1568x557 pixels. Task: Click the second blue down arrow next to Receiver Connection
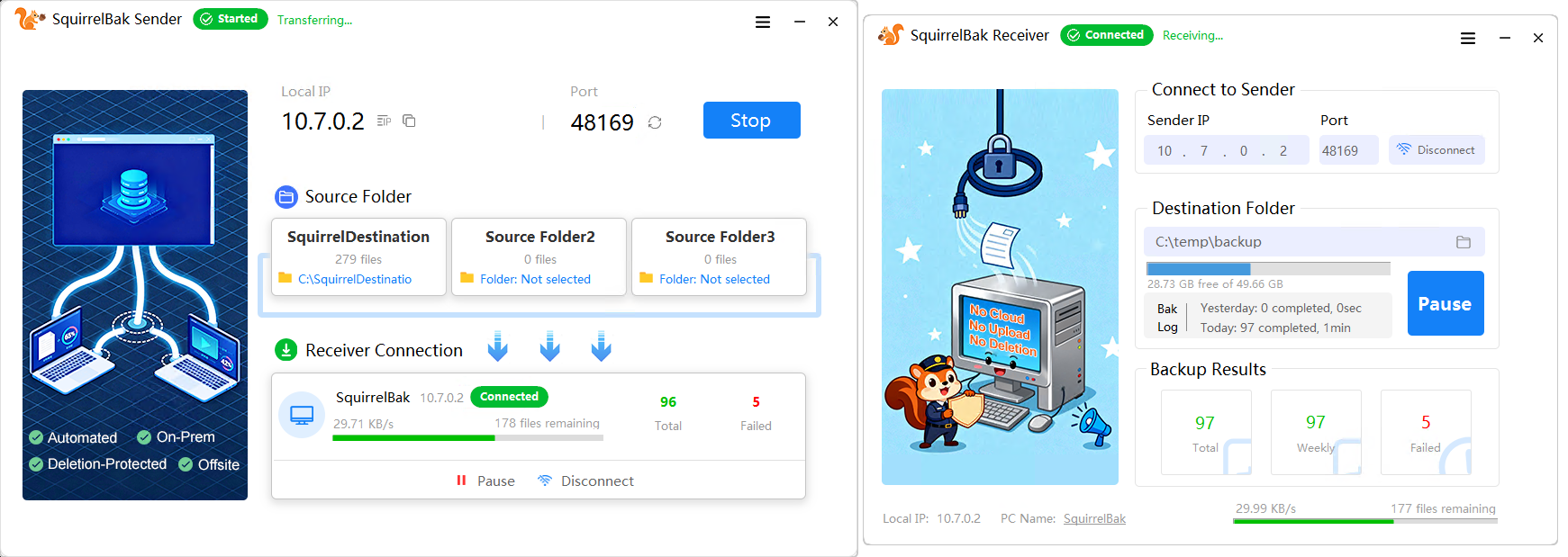pyautogui.click(x=549, y=346)
